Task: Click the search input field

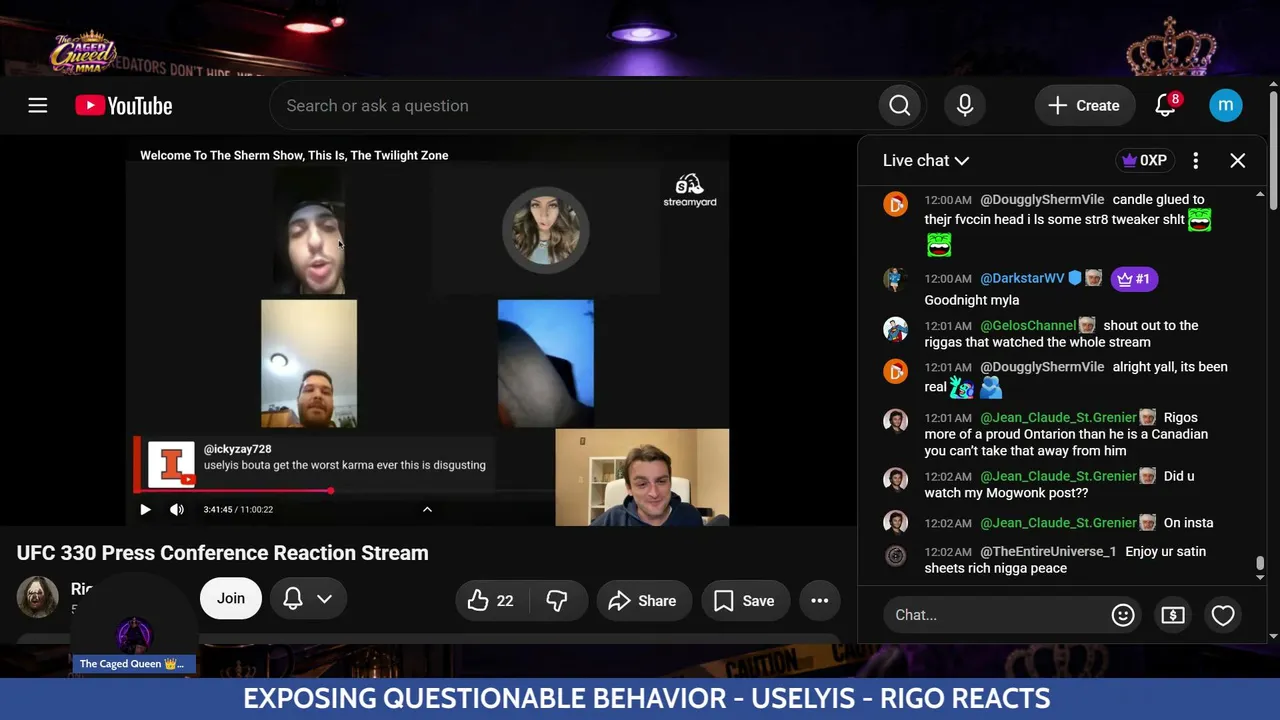Action: coord(574,105)
